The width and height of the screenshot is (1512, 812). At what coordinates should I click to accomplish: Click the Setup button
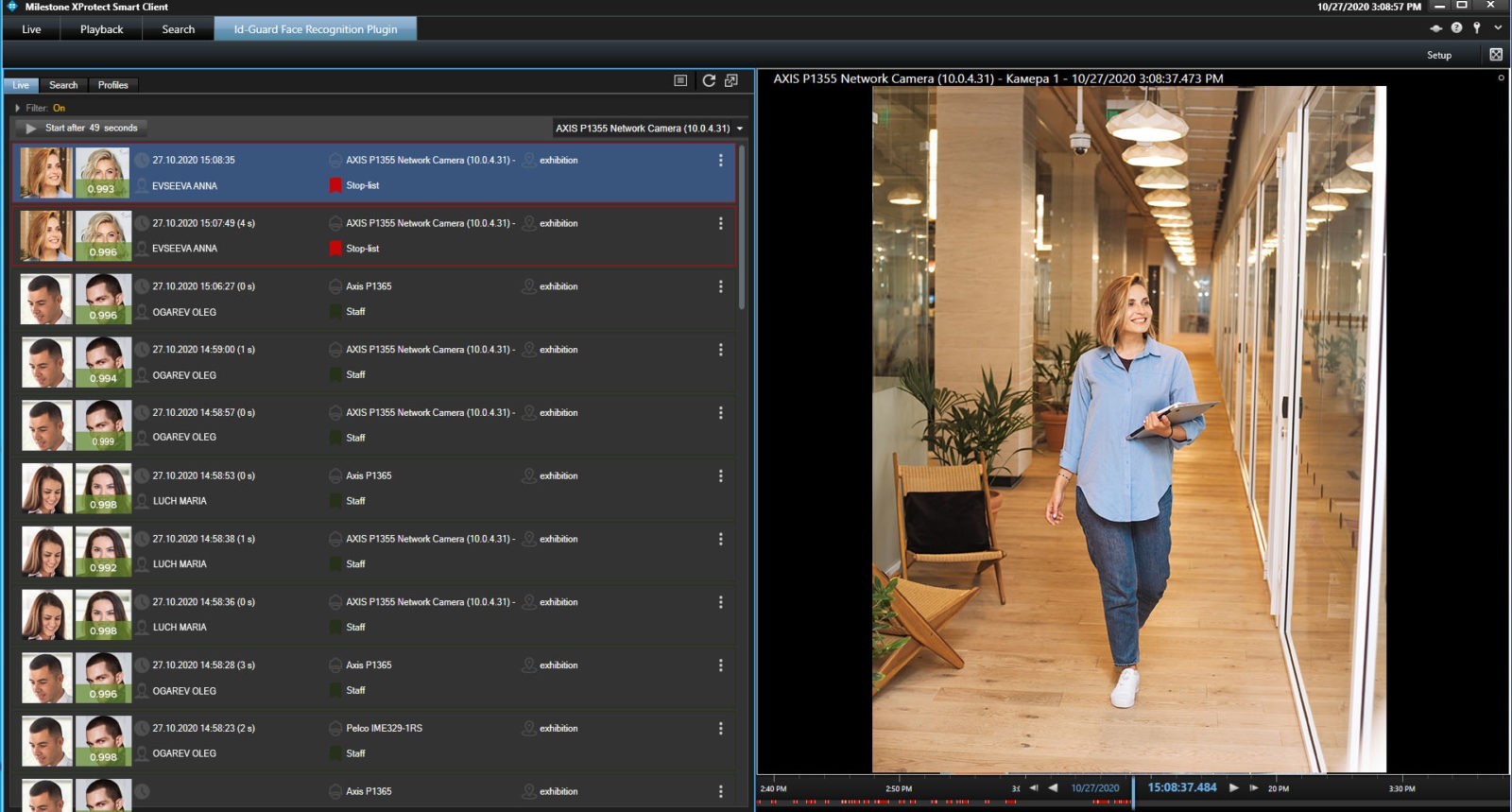click(x=1438, y=55)
